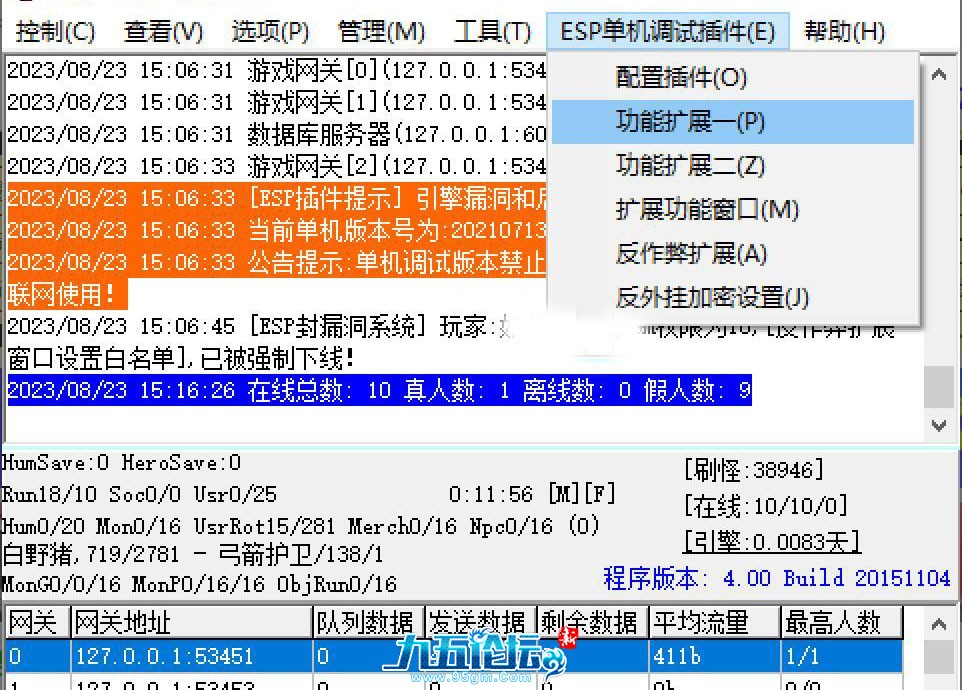Open the 管理(M) menu
This screenshot has height=690, width=962.
click(x=381, y=31)
